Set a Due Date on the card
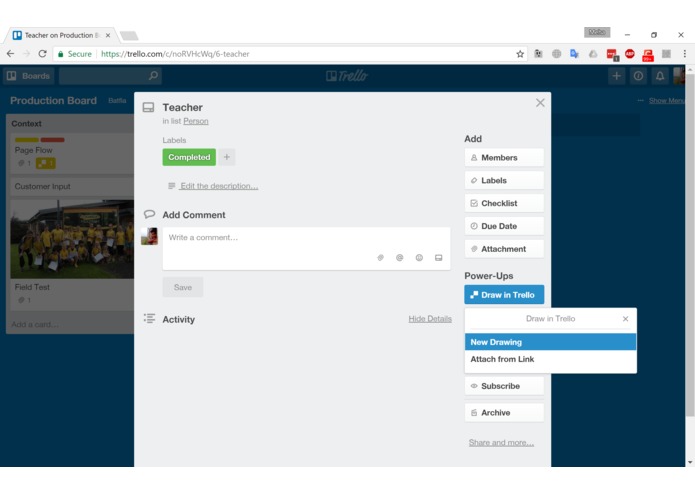695x494 pixels. 504,226
